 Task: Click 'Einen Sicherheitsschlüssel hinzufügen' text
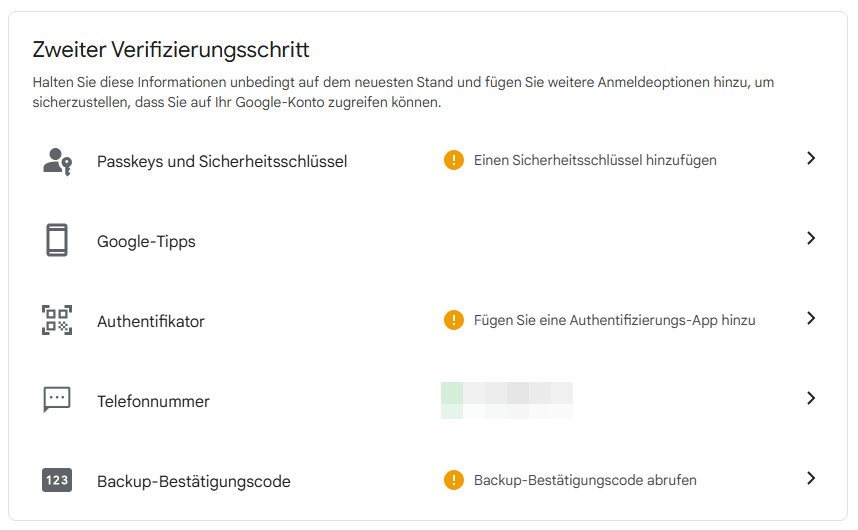pyautogui.click(x=595, y=160)
